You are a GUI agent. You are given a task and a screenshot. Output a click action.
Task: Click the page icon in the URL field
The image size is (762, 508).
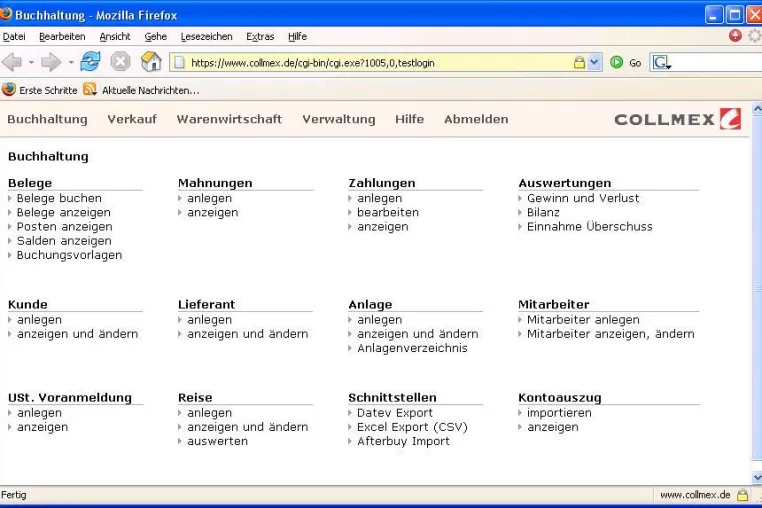tap(180, 62)
